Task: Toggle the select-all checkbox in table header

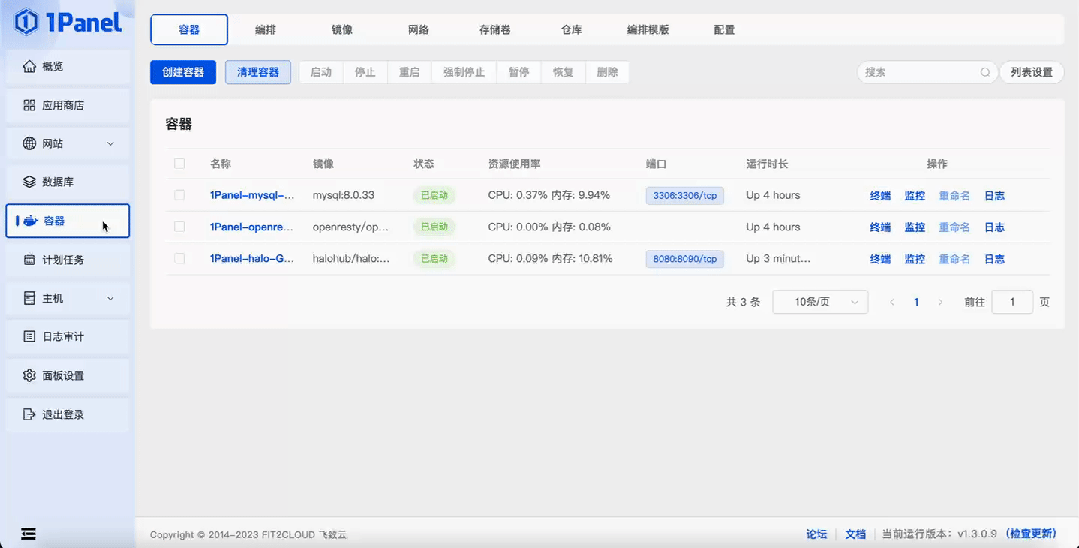Action: [x=180, y=164]
